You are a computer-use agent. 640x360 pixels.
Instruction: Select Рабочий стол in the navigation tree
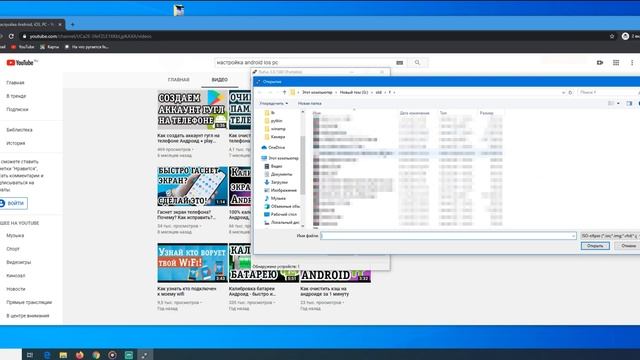point(280,214)
